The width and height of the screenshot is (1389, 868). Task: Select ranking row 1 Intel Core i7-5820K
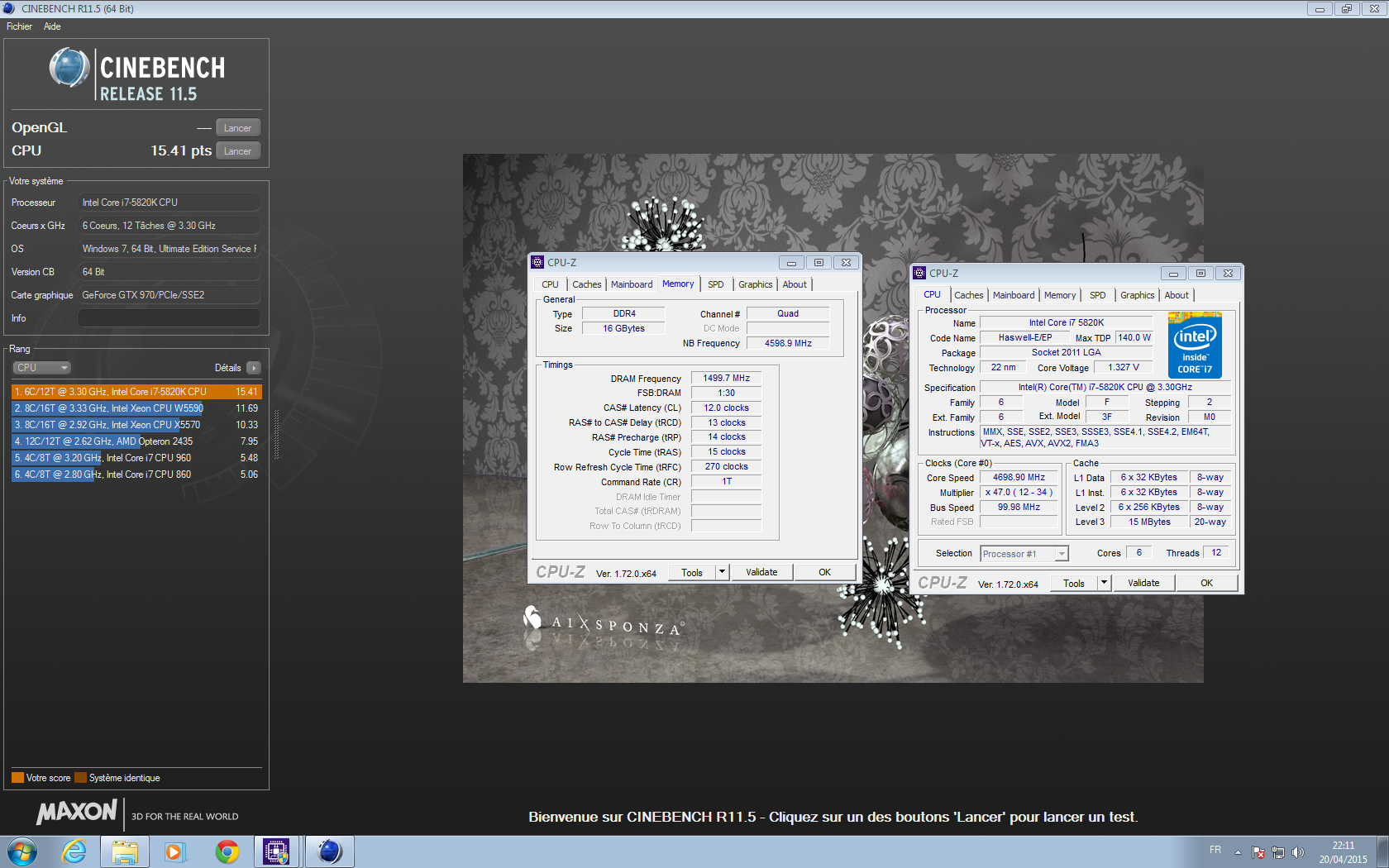click(x=136, y=392)
